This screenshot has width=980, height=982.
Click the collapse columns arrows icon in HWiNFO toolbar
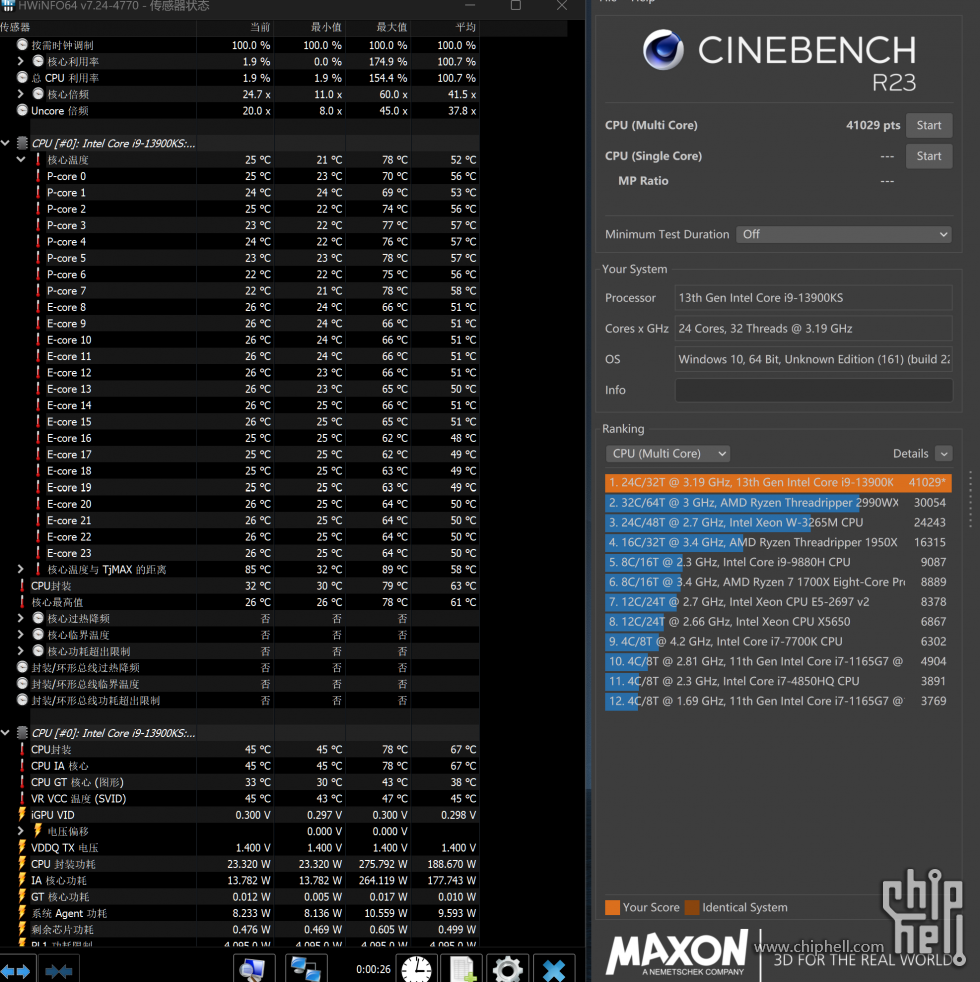(x=59, y=971)
